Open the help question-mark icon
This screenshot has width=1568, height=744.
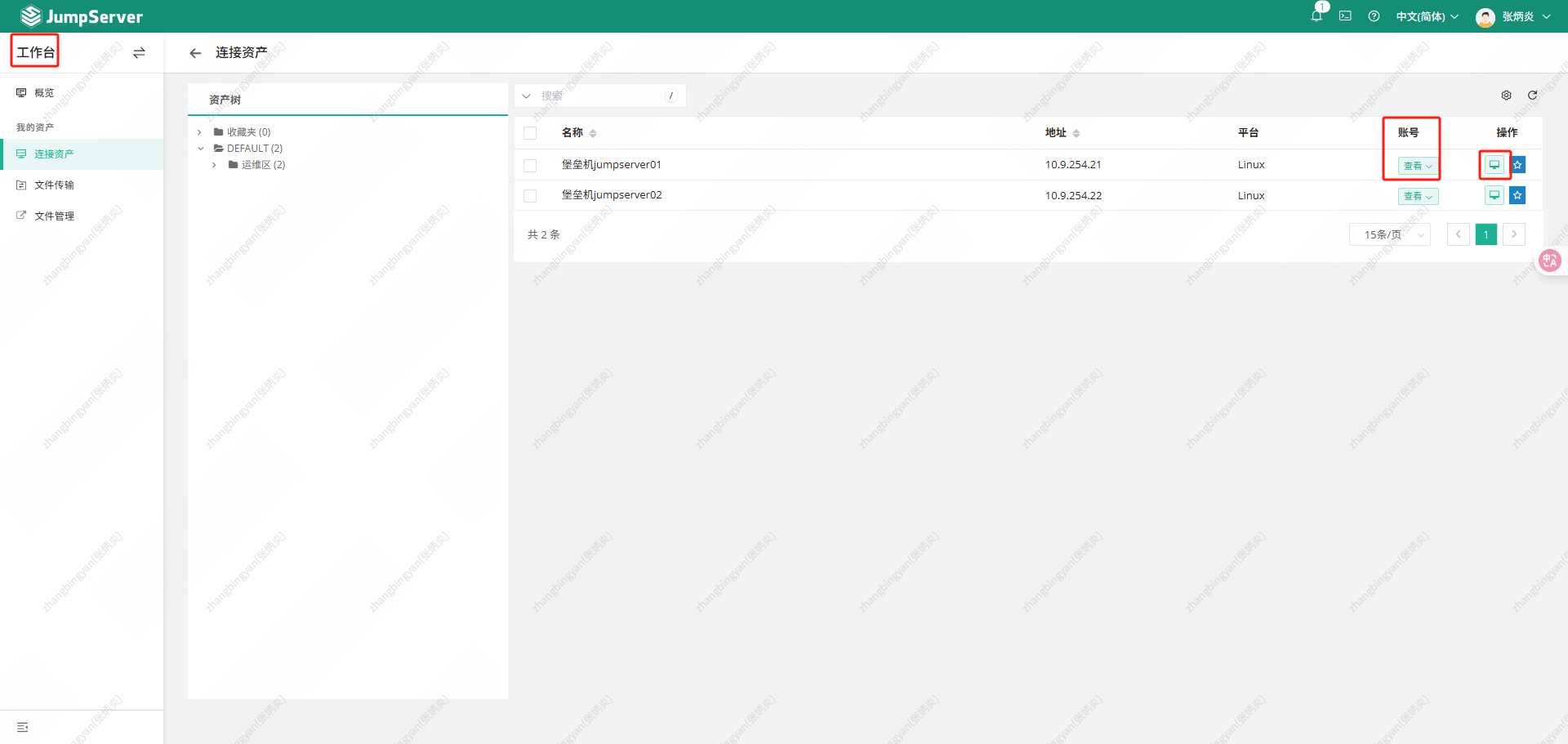[x=1374, y=16]
